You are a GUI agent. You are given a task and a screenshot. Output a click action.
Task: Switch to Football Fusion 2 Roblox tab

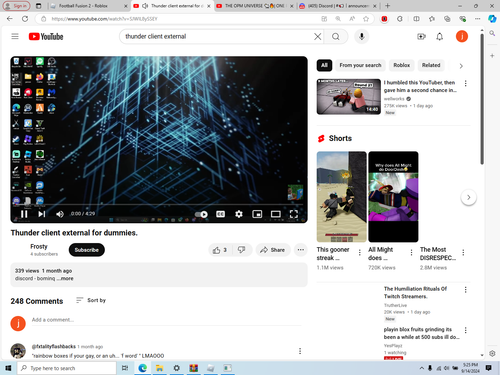tap(89, 6)
